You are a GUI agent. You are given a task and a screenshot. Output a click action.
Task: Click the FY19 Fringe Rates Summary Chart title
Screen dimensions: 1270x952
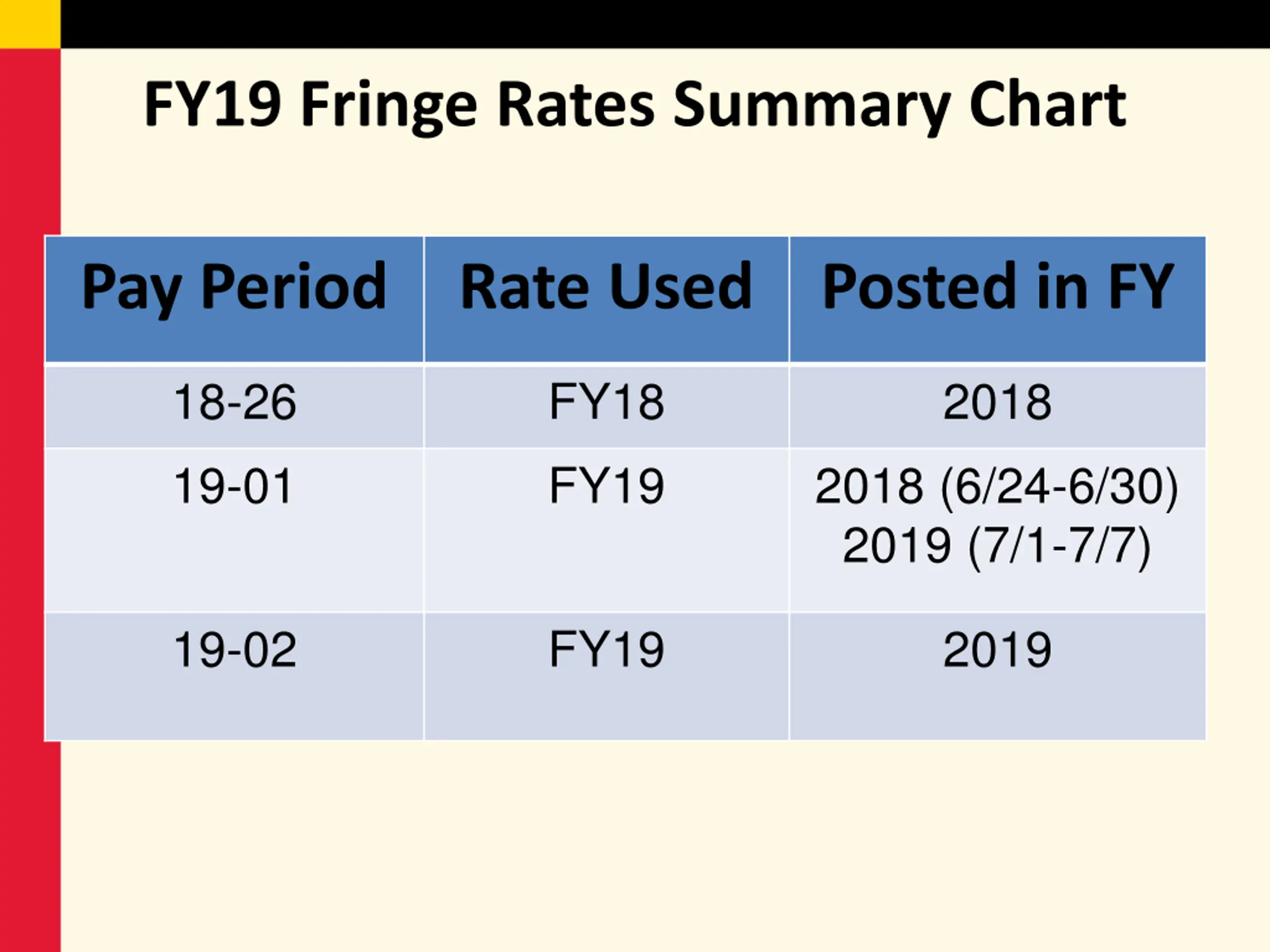point(635,105)
